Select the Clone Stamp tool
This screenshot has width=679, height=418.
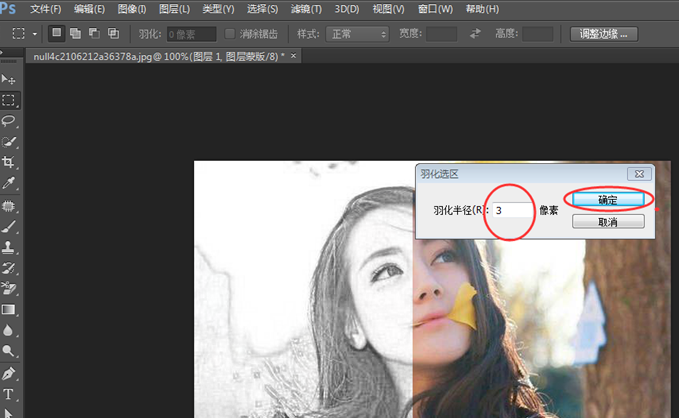[9, 247]
